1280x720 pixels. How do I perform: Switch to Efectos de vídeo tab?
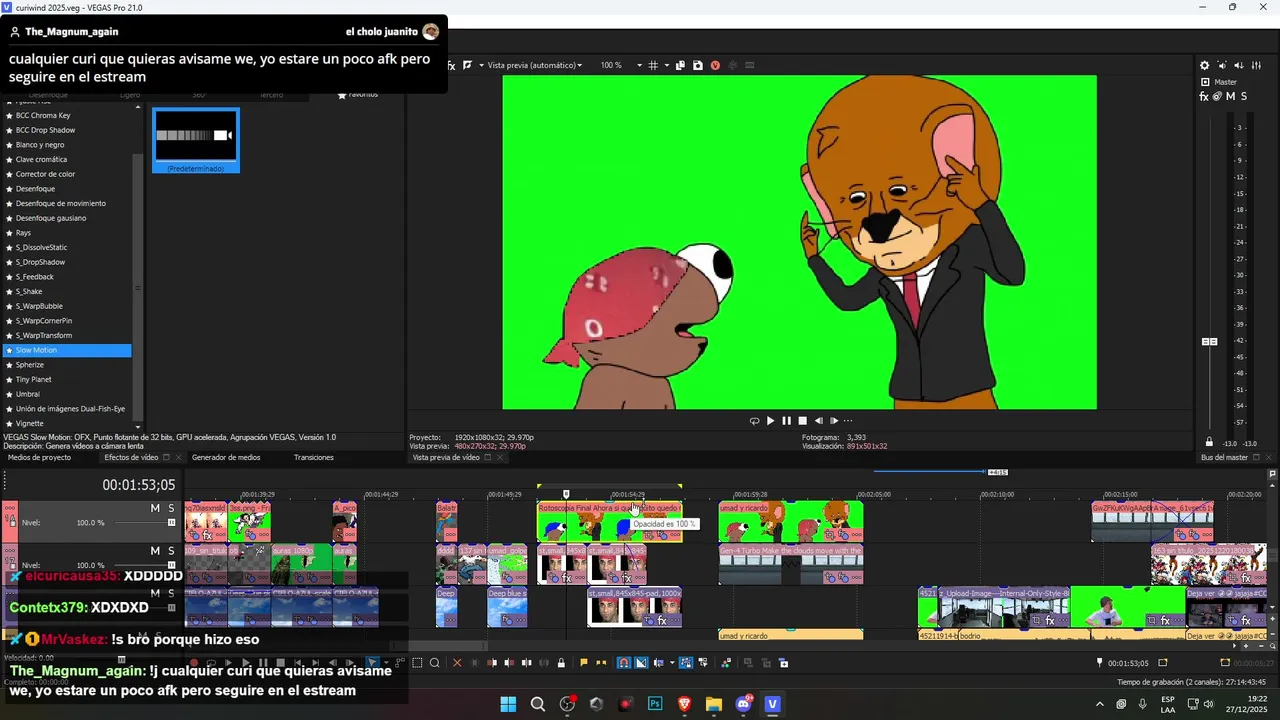pyautogui.click(x=131, y=457)
